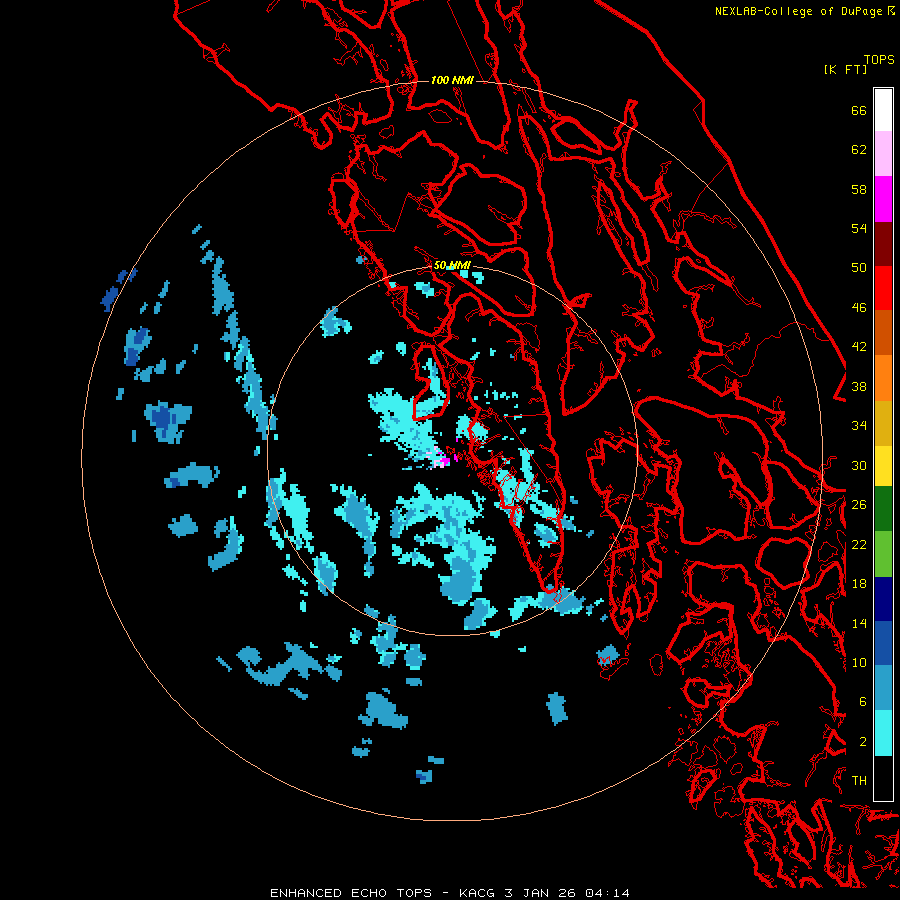The image size is (900, 900).
Task: Click the cyan swatch between 2 and 6
Action: tap(883, 733)
